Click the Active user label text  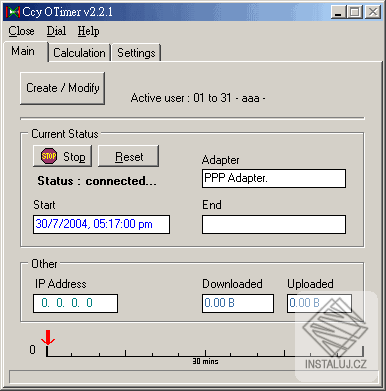click(x=198, y=98)
